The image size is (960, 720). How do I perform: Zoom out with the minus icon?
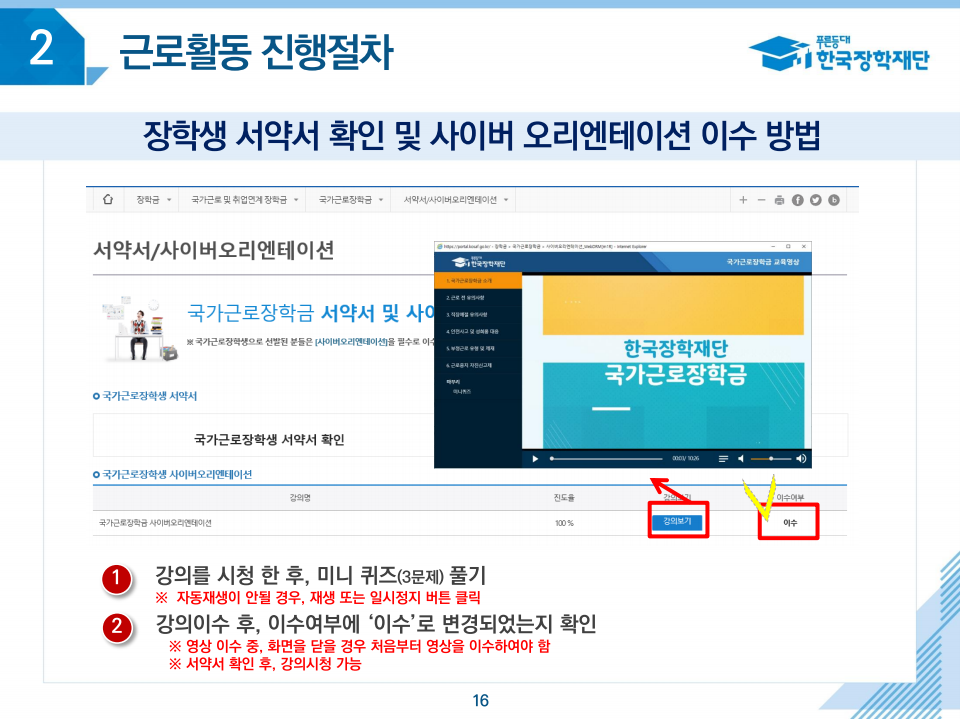coord(761,200)
